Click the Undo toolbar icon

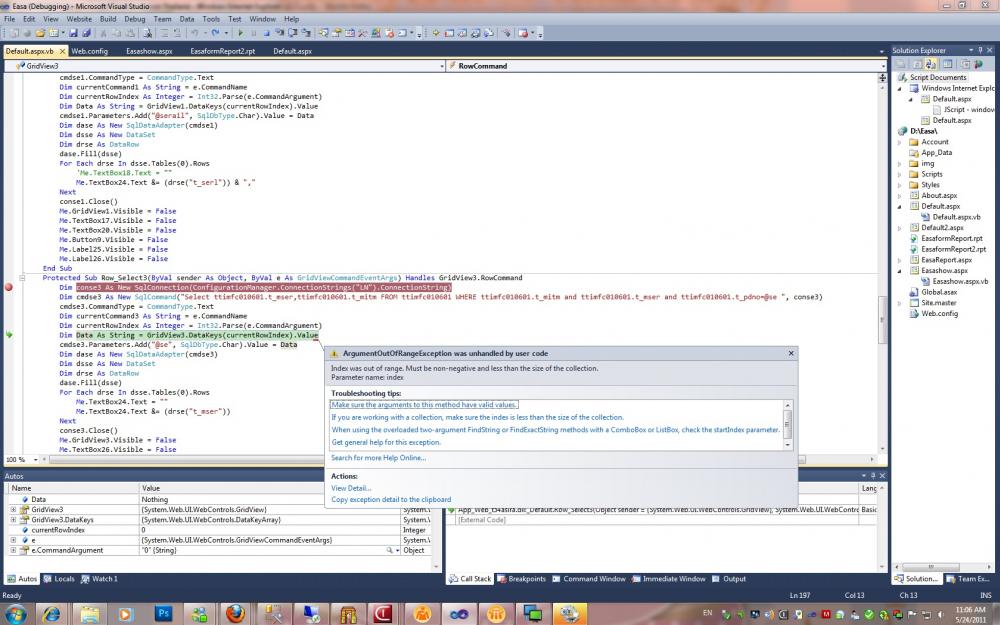pyautogui.click(x=194, y=33)
